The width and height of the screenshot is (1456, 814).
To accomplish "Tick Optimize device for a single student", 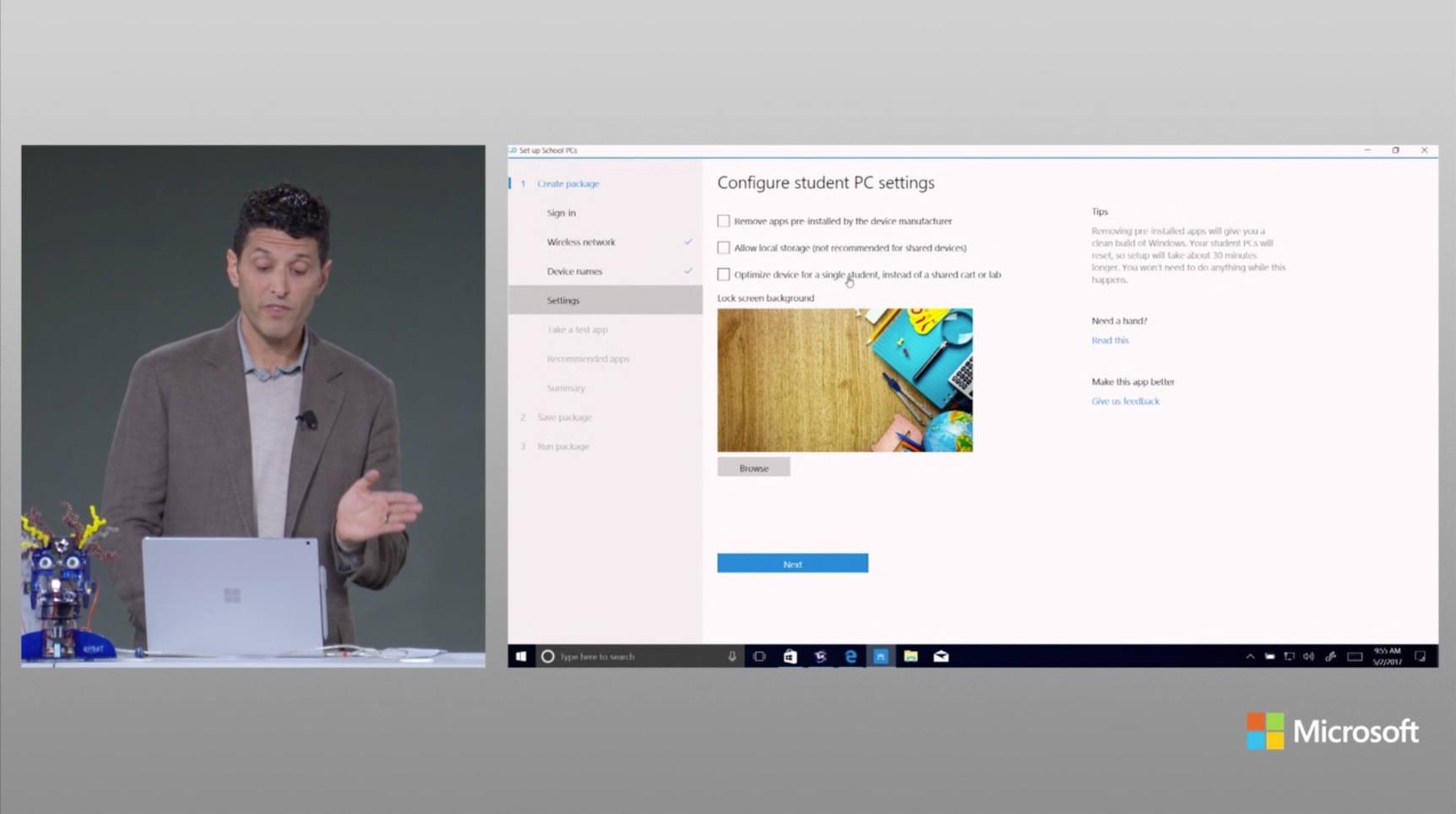I will tap(724, 274).
